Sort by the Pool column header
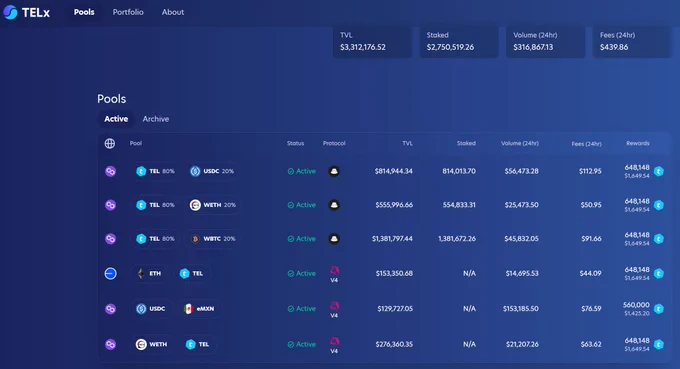The height and width of the screenshot is (369, 680). (x=135, y=143)
